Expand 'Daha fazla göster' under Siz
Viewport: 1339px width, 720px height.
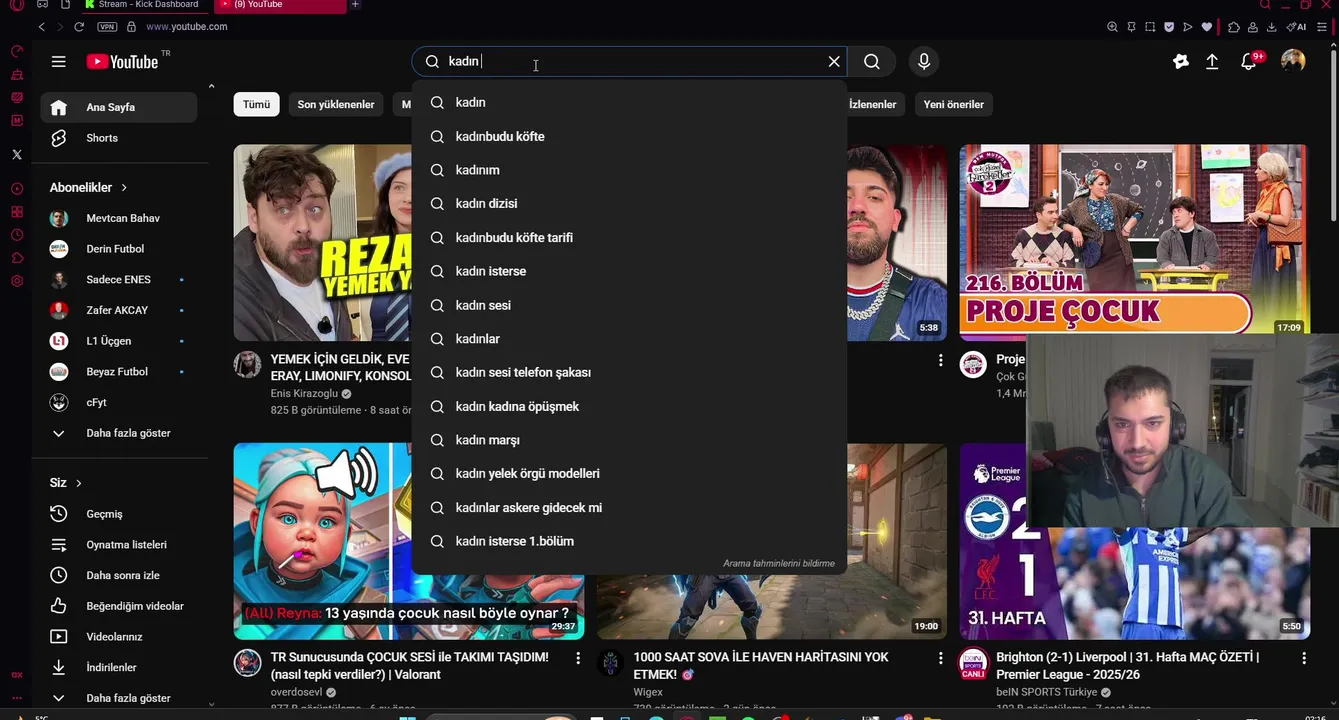coord(119,698)
